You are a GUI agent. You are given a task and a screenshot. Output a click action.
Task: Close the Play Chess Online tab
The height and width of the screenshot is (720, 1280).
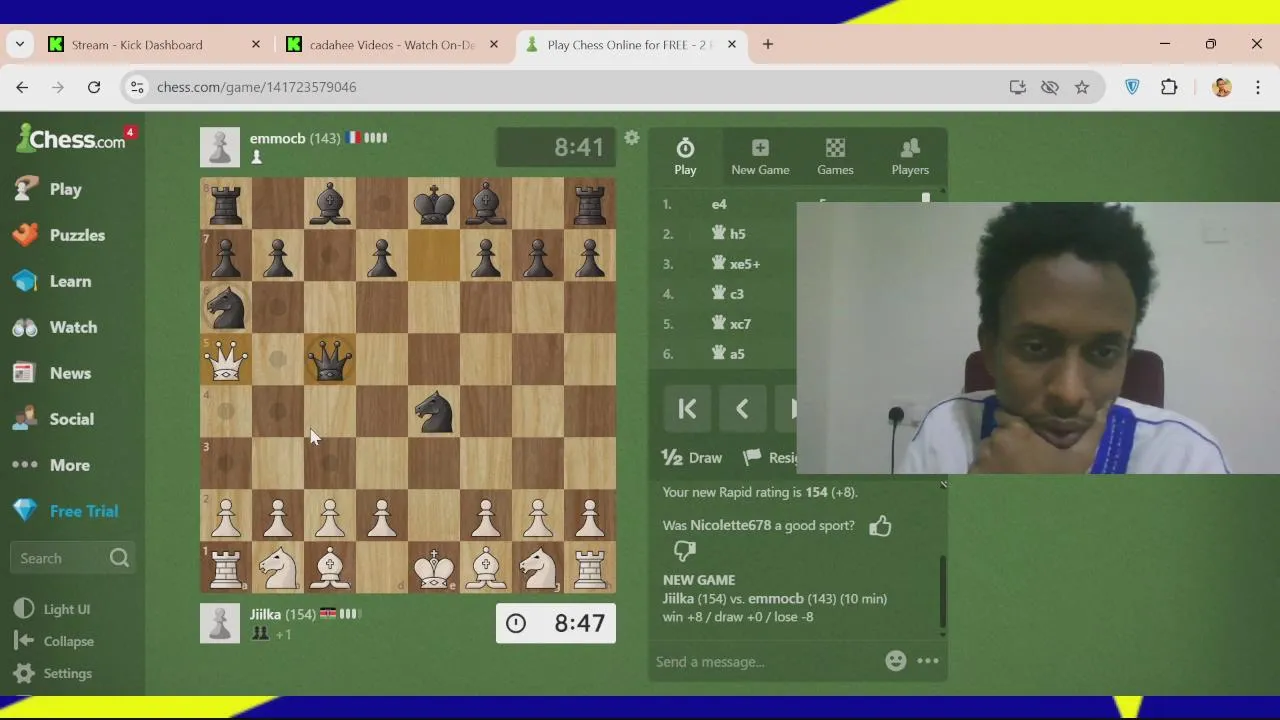(x=731, y=44)
